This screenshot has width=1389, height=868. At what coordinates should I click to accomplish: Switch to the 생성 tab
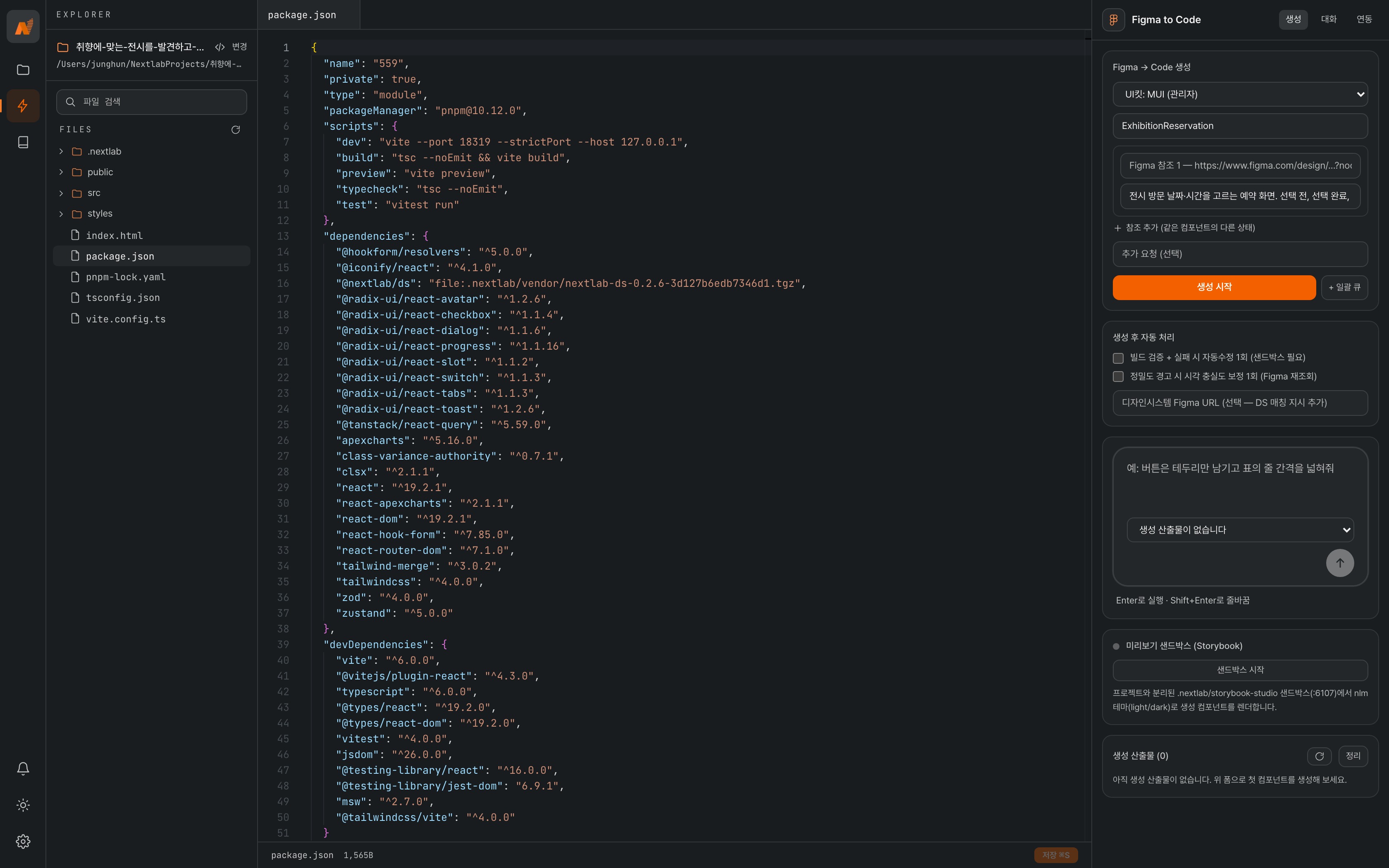coord(1293,19)
